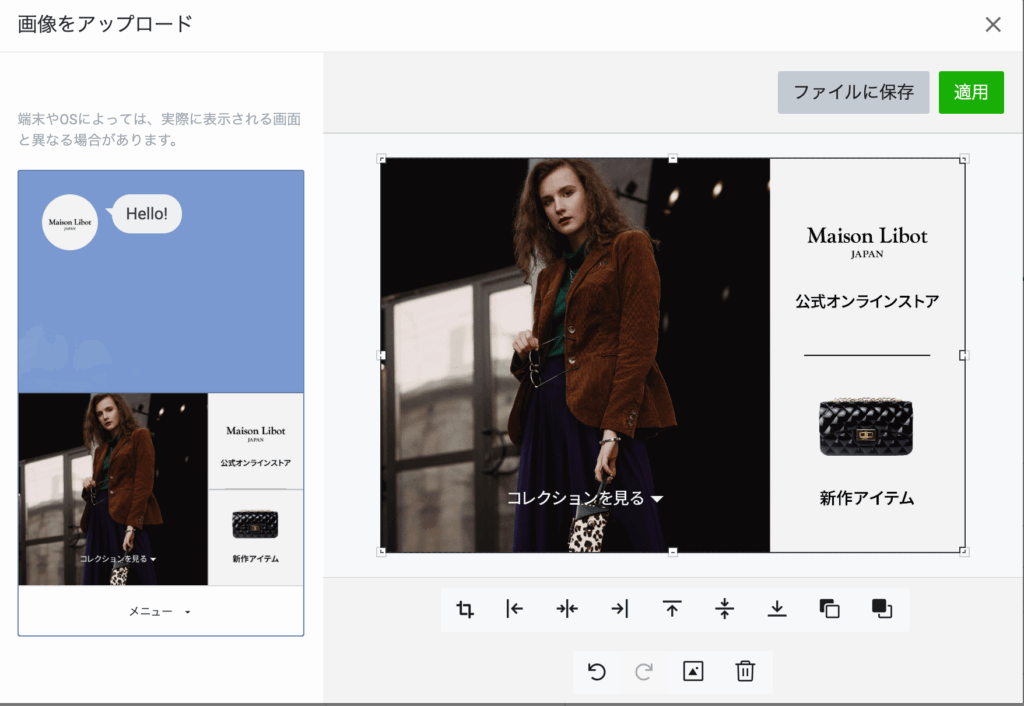Viewport: 1024px width, 706px height.
Task: Close the 画像をアップロード dialog
Action: [993, 25]
